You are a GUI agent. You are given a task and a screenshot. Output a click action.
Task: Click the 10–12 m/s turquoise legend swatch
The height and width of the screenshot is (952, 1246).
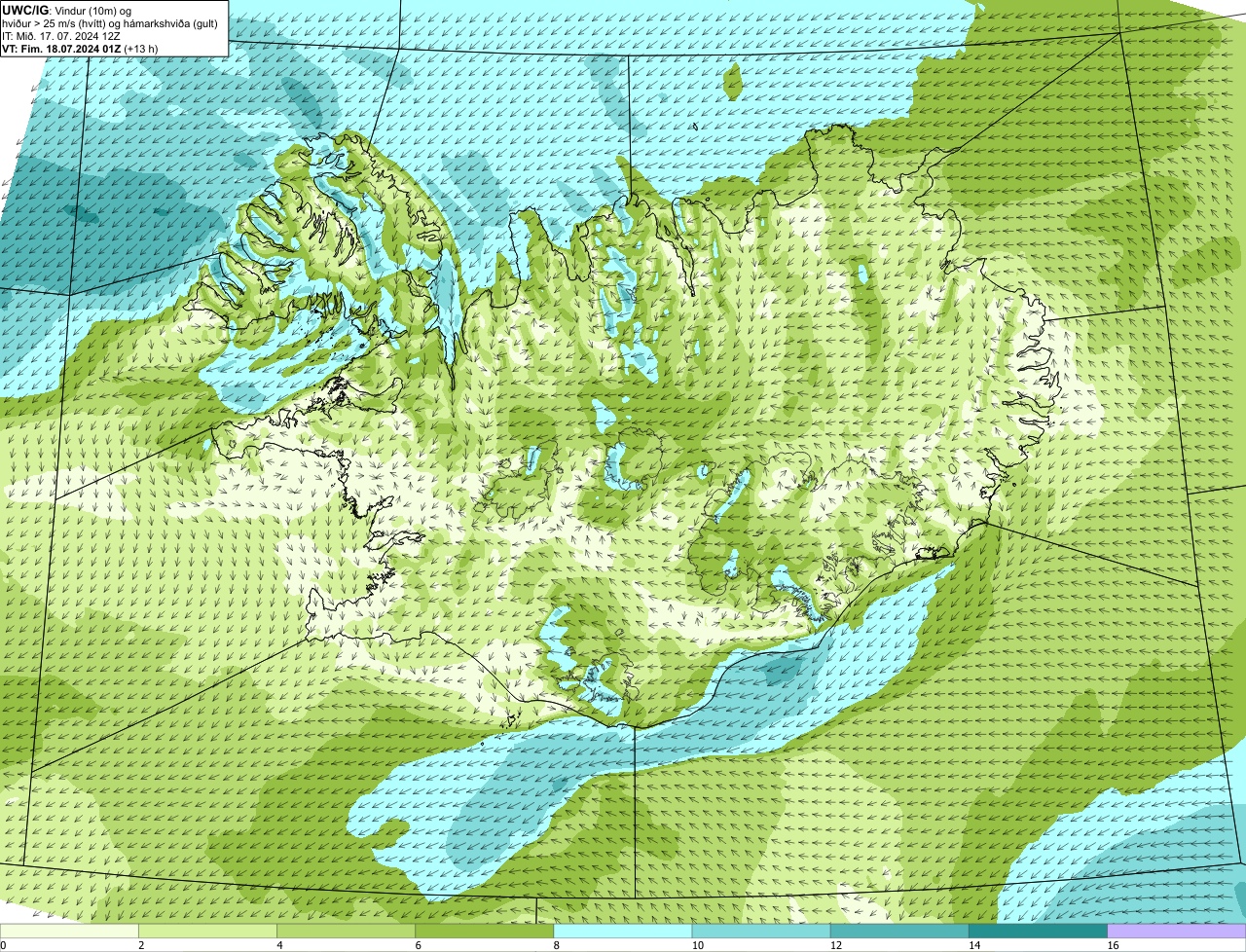click(761, 931)
